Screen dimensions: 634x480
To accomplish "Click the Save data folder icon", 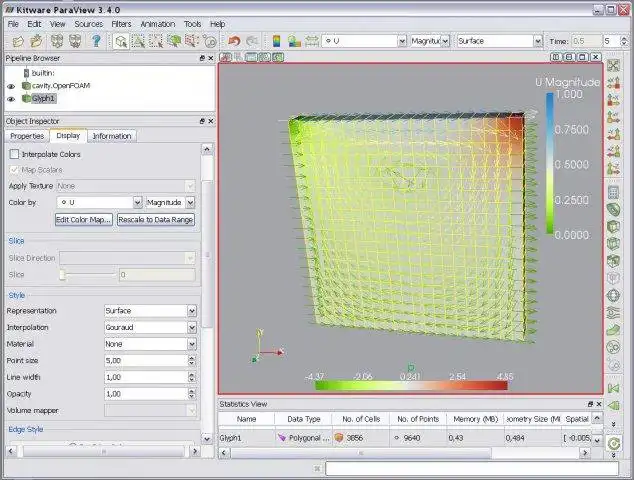I will click(36, 41).
